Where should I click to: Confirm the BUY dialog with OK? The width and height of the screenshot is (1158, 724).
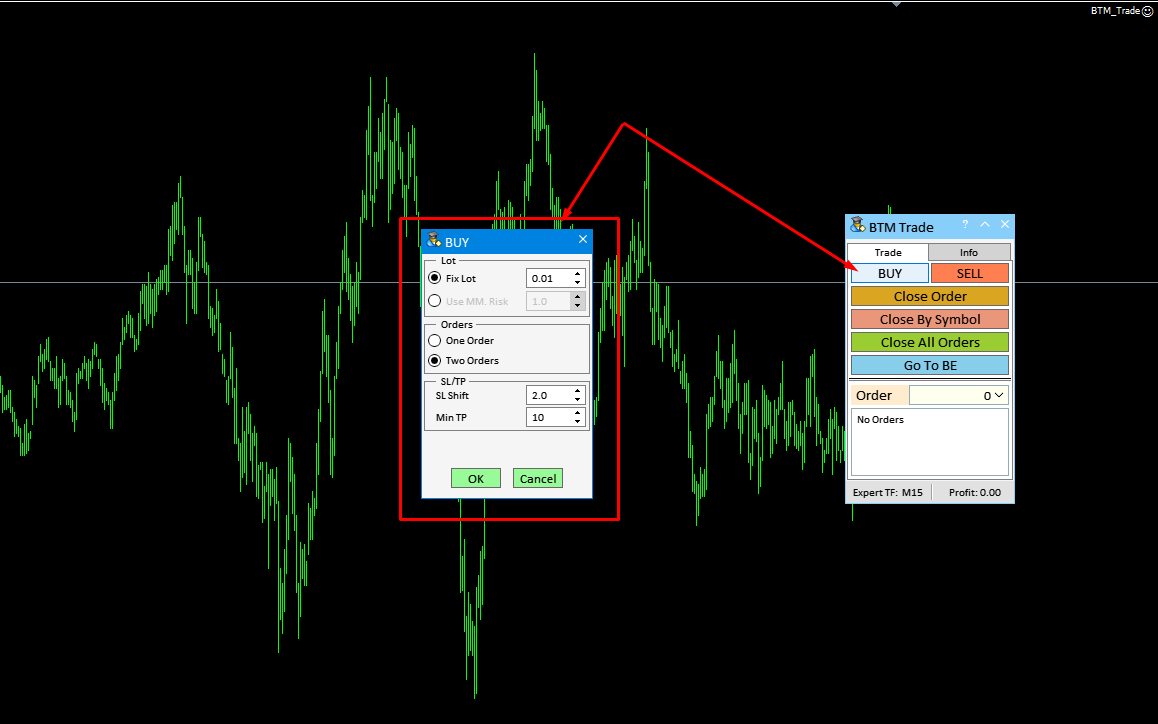(476, 479)
